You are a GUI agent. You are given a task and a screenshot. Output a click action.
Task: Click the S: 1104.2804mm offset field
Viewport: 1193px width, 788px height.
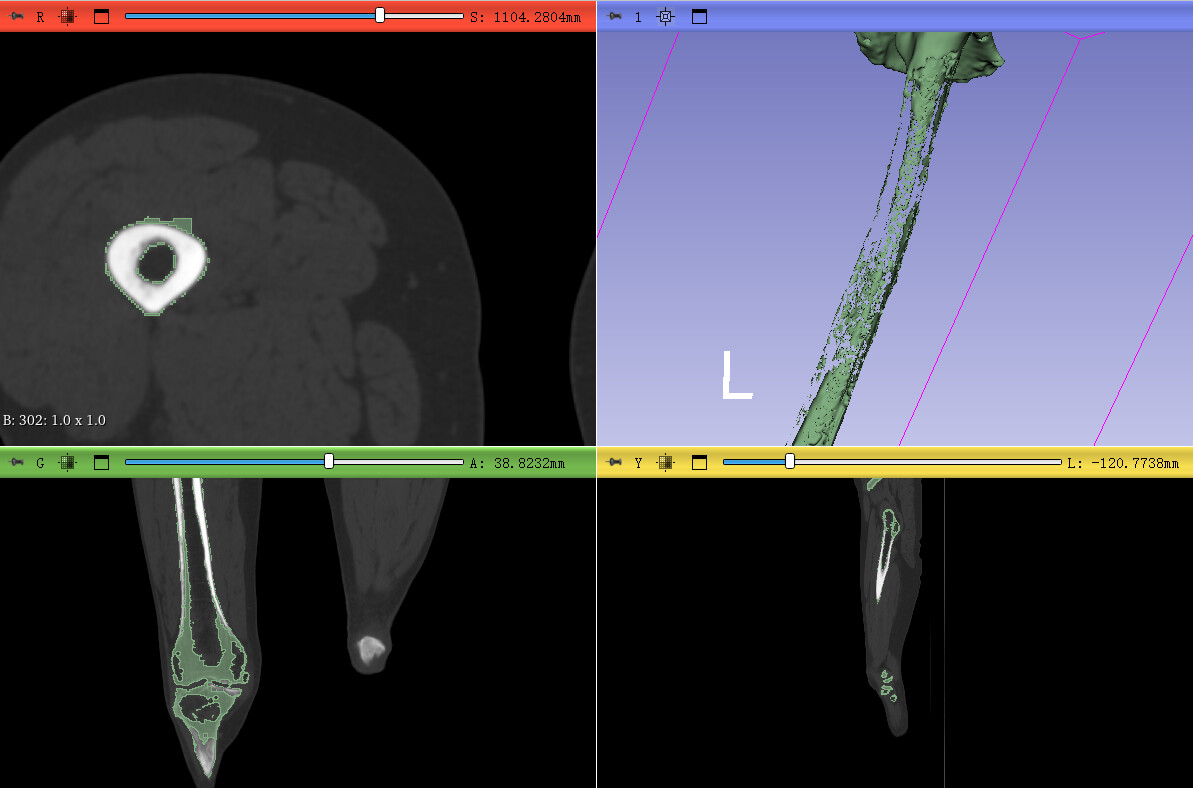525,17
